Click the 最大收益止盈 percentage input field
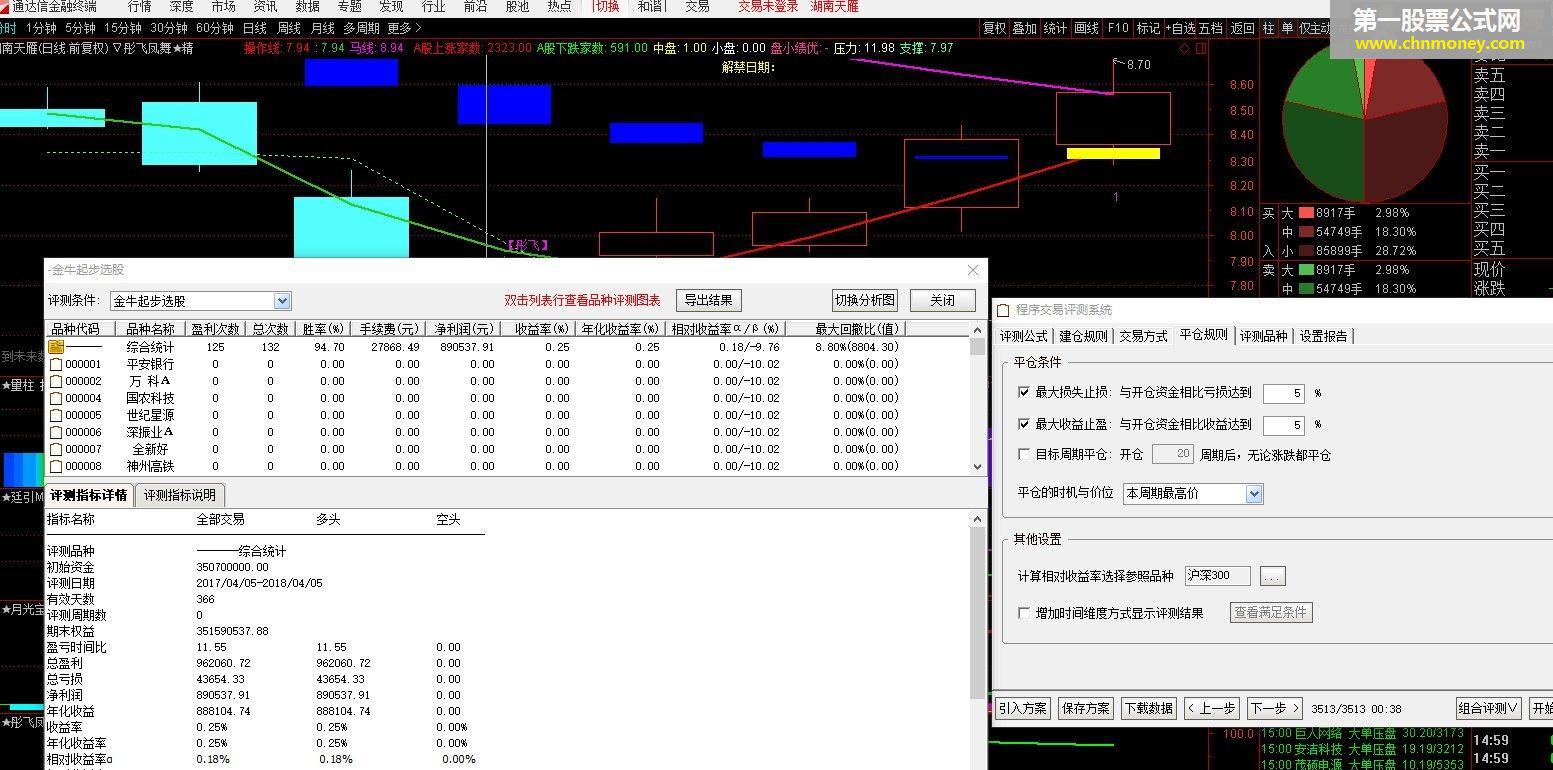Image resolution: width=1553 pixels, height=770 pixels. click(x=1284, y=425)
